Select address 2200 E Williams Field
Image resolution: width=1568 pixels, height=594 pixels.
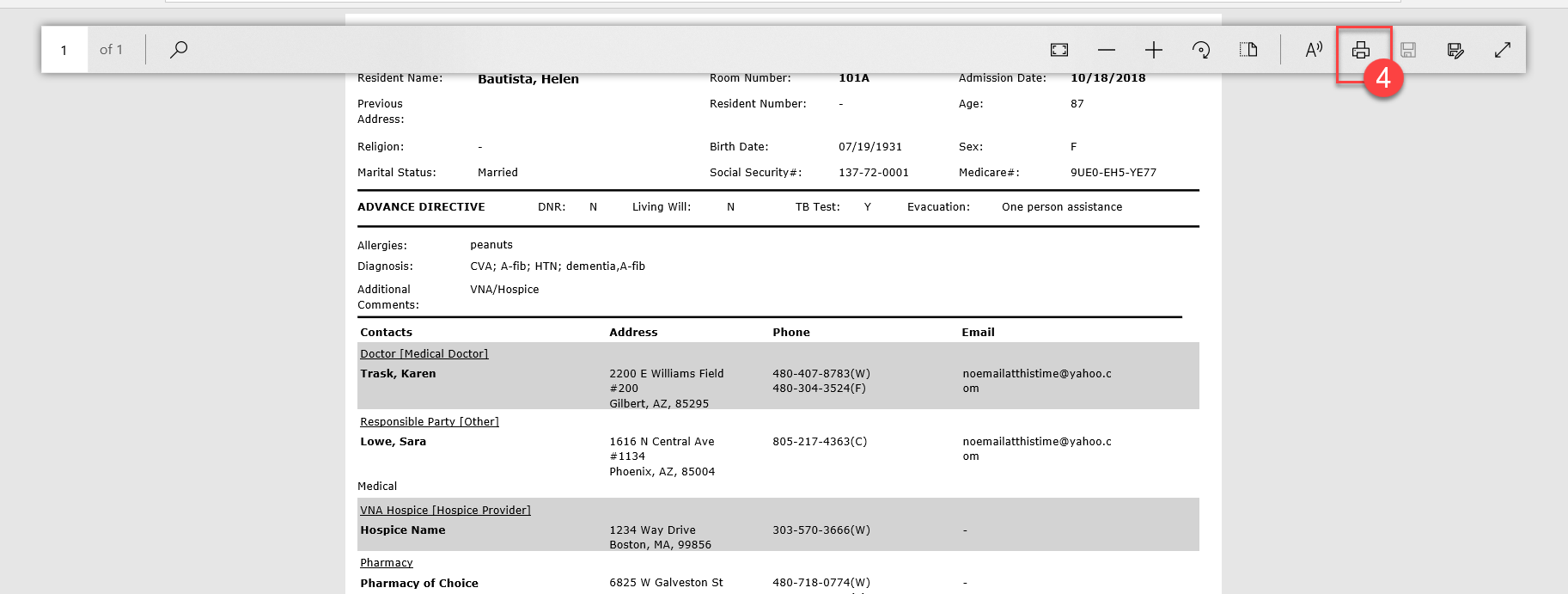[x=666, y=373]
